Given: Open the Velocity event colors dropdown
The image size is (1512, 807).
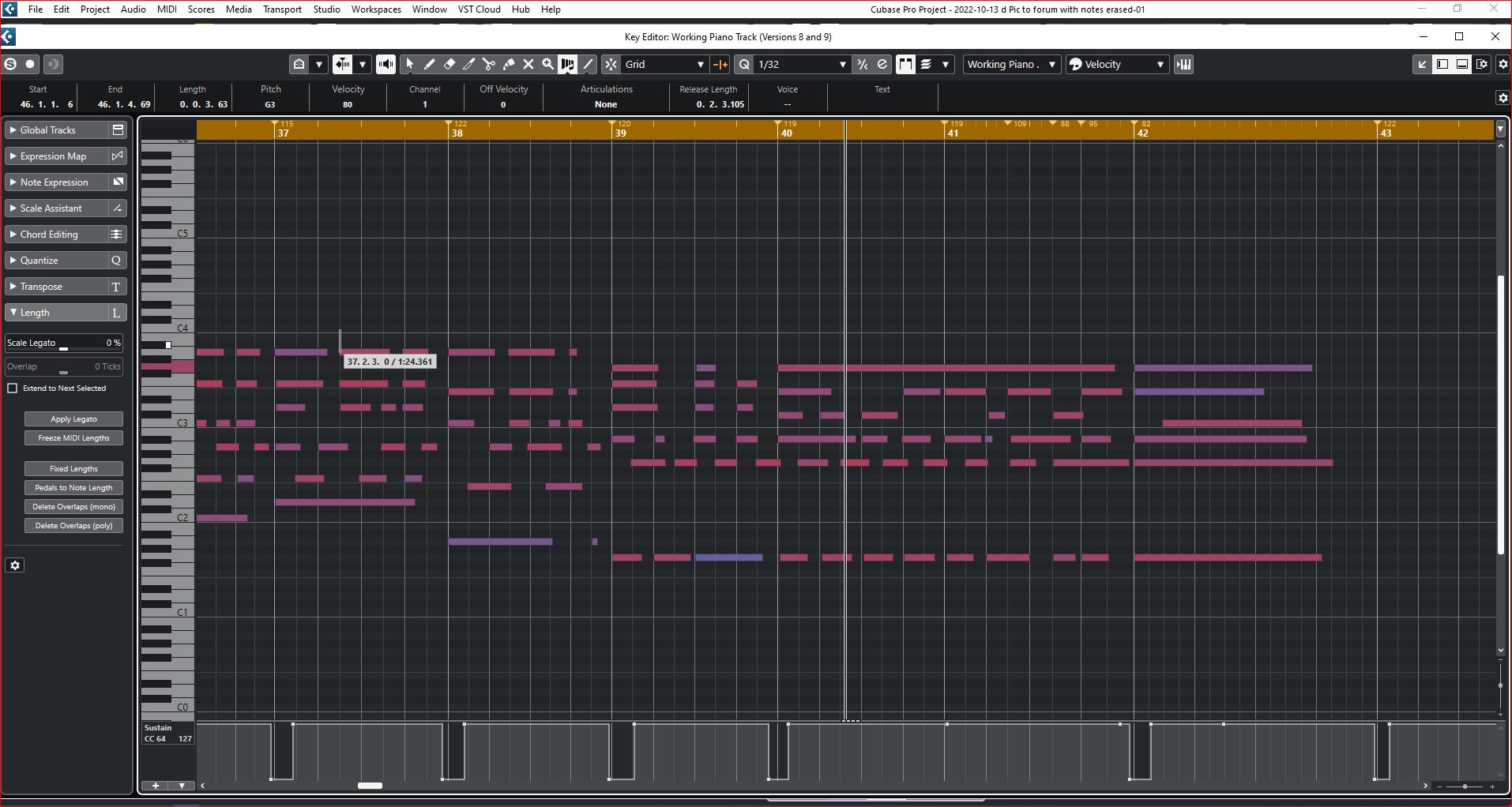Looking at the screenshot, I should (1118, 64).
